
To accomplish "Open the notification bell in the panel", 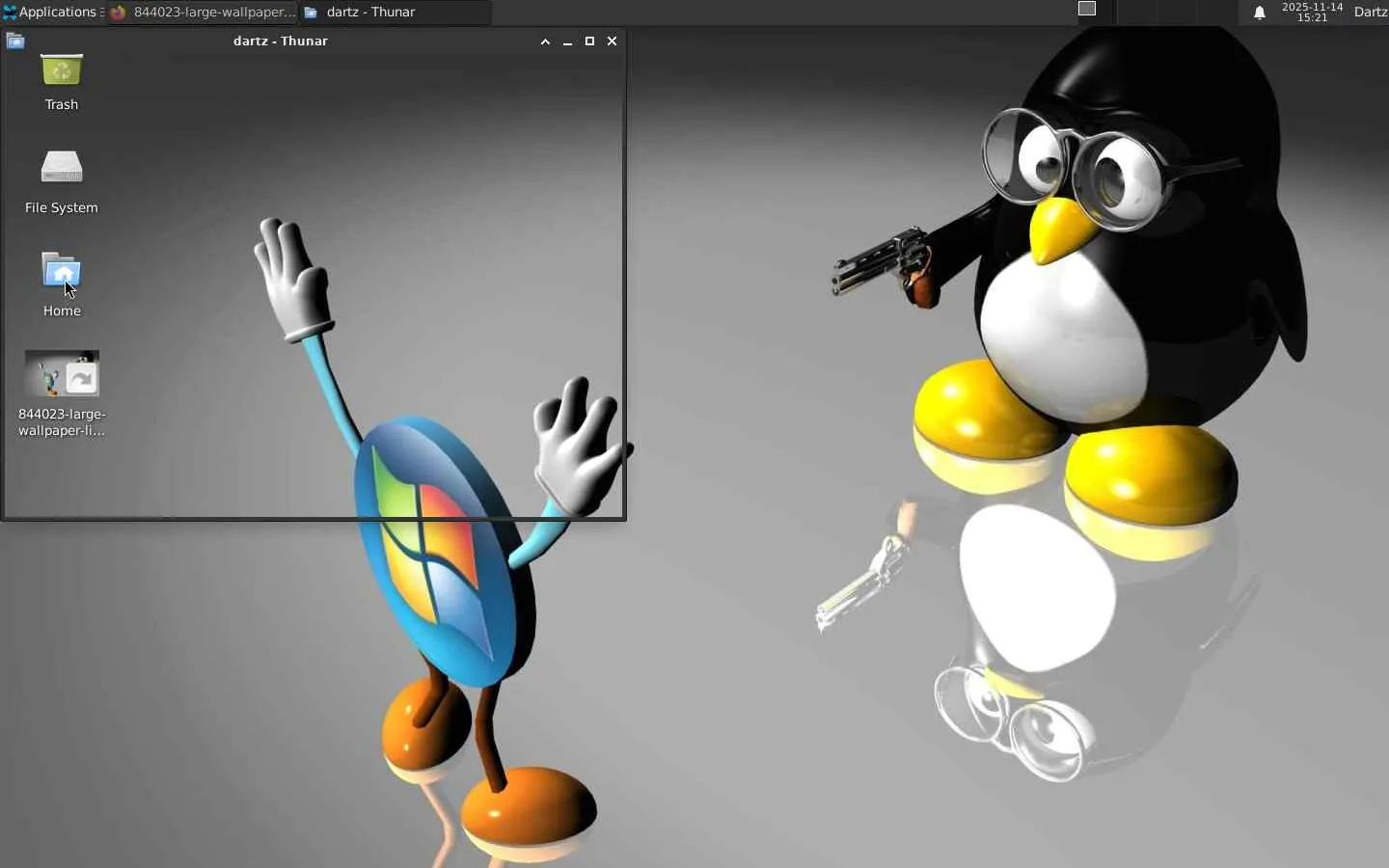I will point(1260,13).
